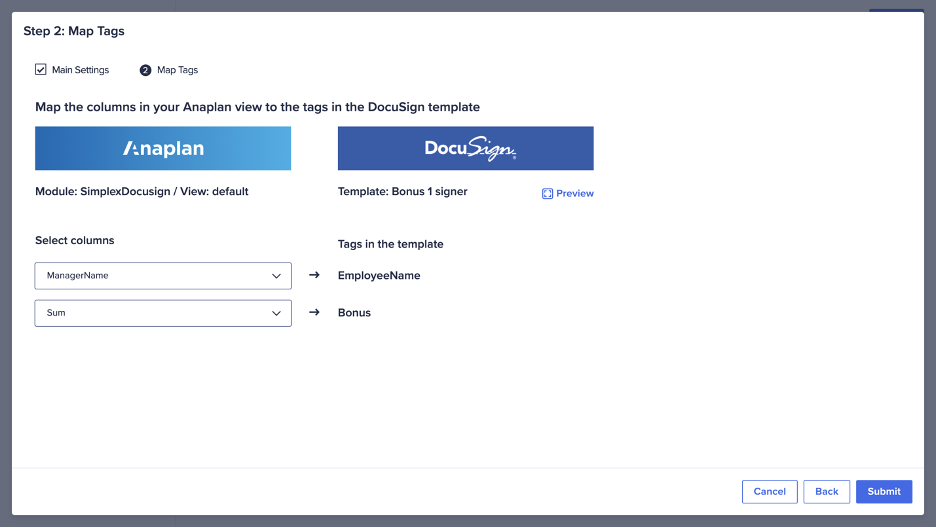Click the Main Settings checkmark icon
The image size is (936, 528).
tap(41, 70)
